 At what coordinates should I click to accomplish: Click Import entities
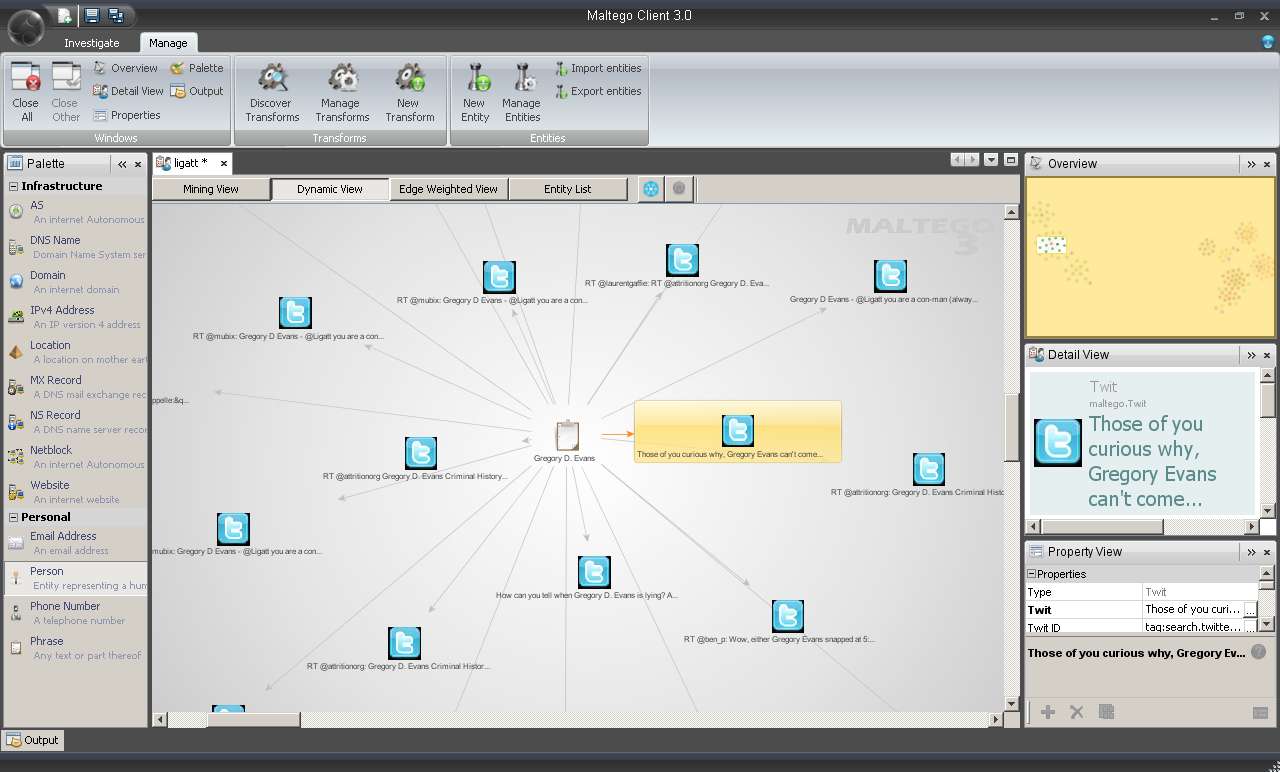tap(598, 68)
